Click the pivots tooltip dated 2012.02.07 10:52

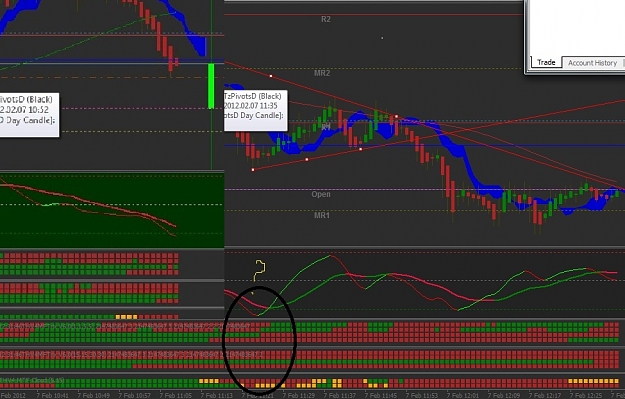coord(29,115)
